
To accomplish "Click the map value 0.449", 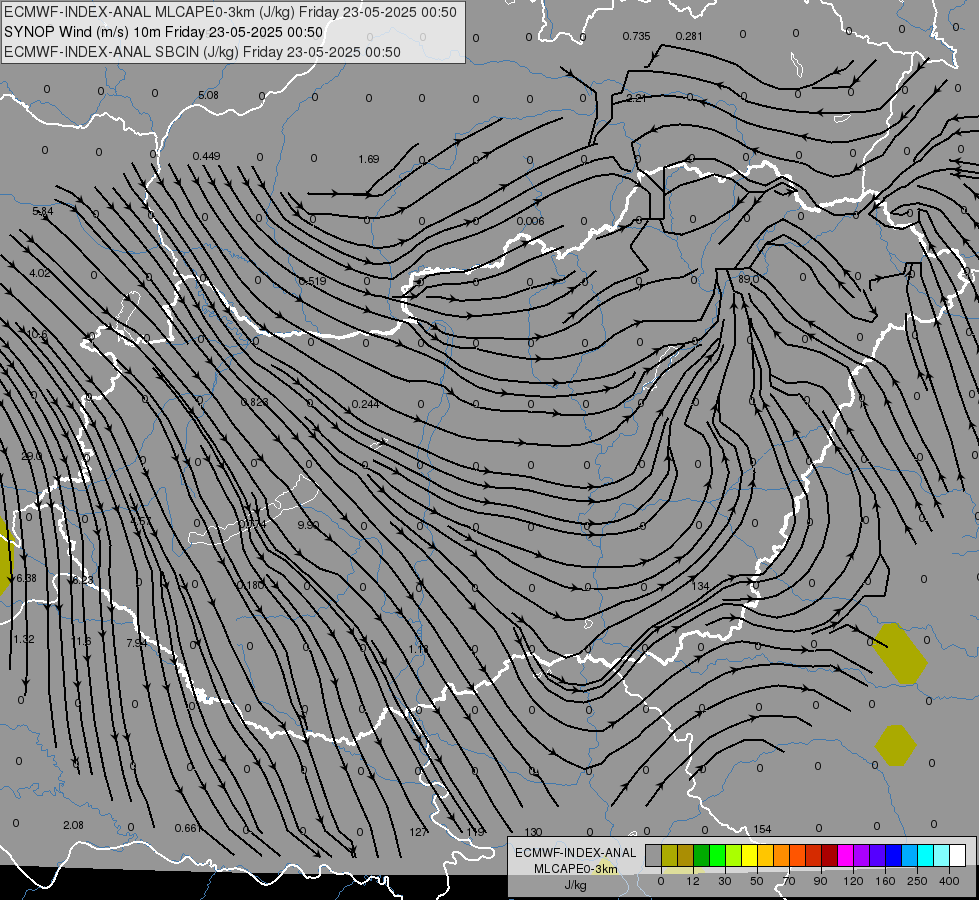I will click(x=206, y=156).
